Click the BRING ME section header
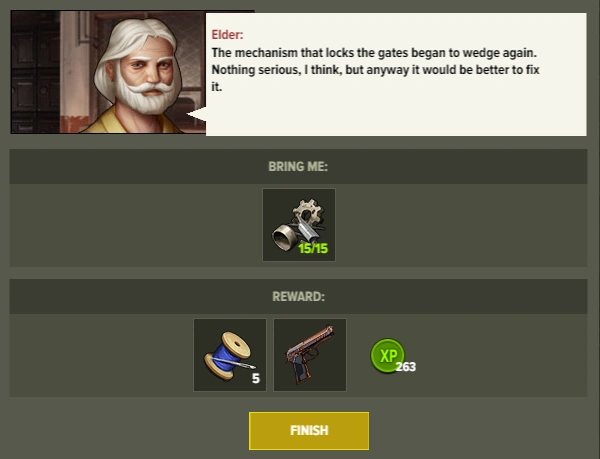This screenshot has height=459, width=600. pos(298,166)
